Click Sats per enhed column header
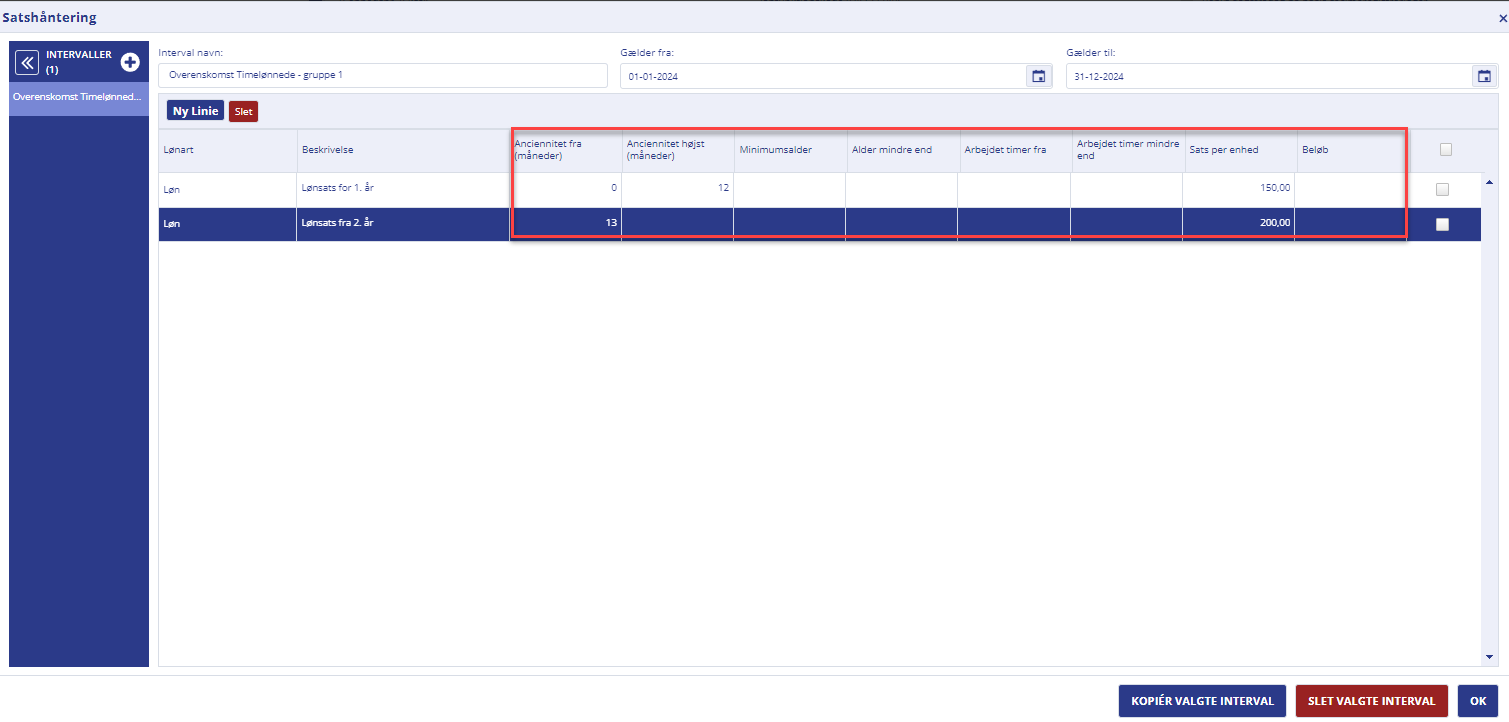The height and width of the screenshot is (722, 1509). pyautogui.click(x=1239, y=150)
